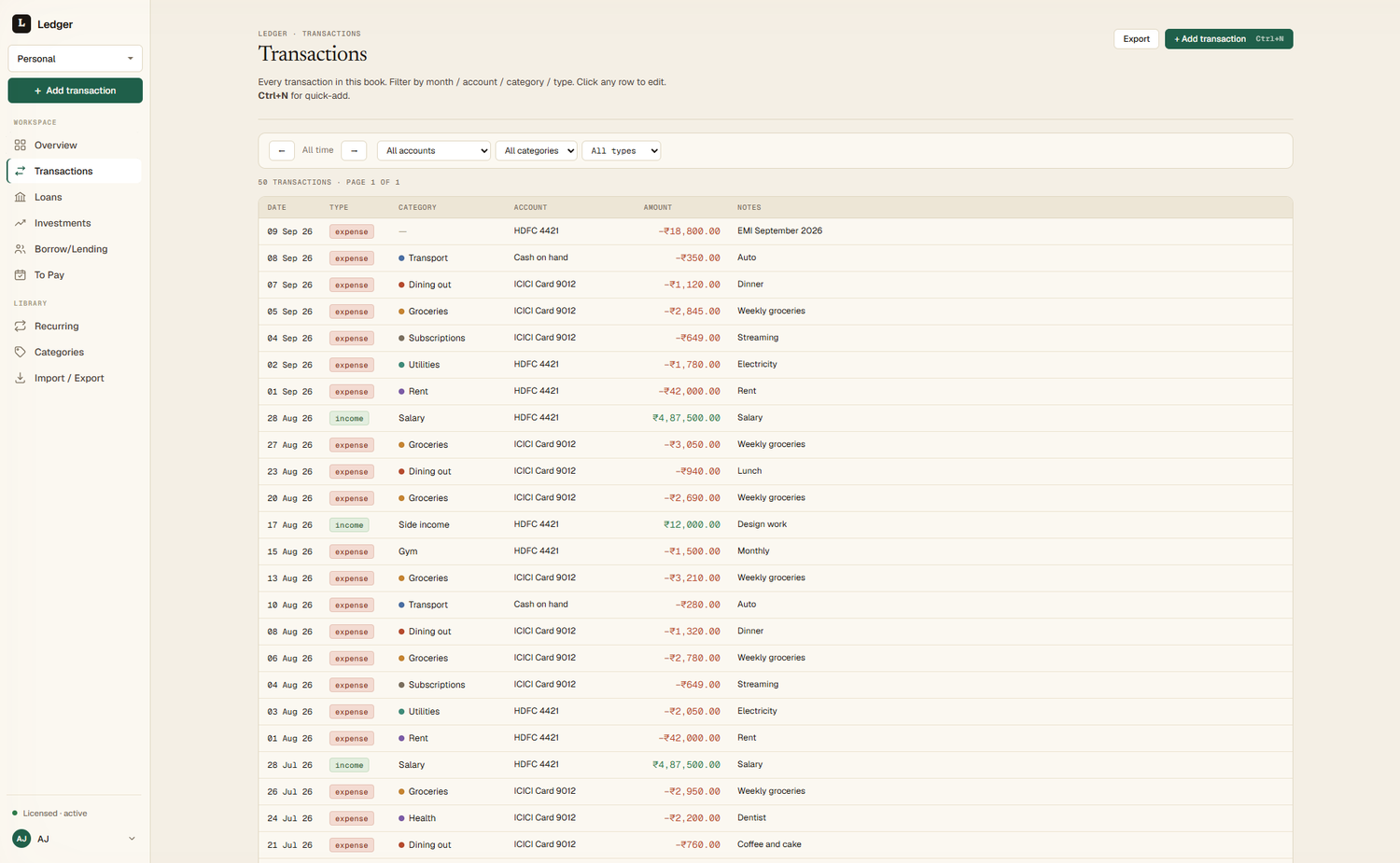Click Subscriptions category on 04 Sep 26
Image resolution: width=1400 pixels, height=863 pixels.
(437, 339)
